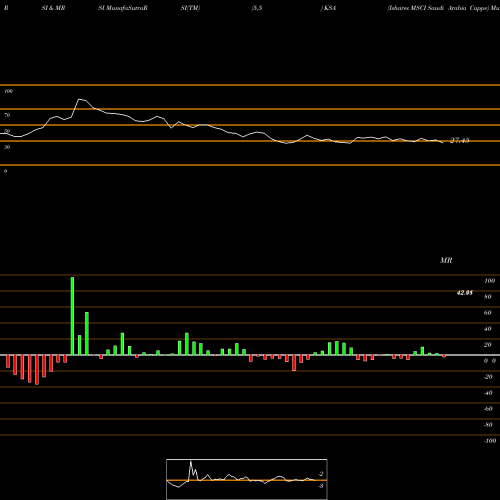The width and height of the screenshot is (500, 500).
Task: Click the MR axis label -20
Action: coord(488,377)
